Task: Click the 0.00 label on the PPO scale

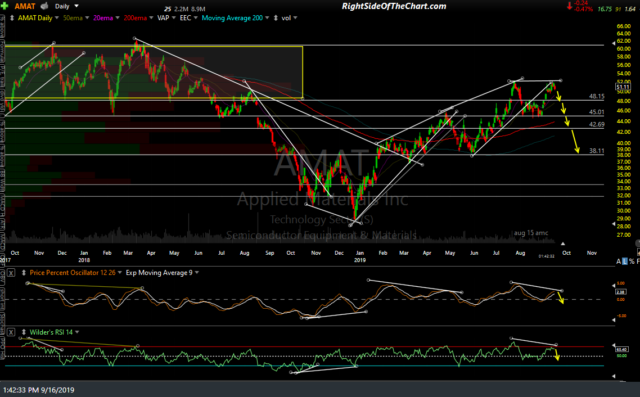Action: tap(620, 299)
